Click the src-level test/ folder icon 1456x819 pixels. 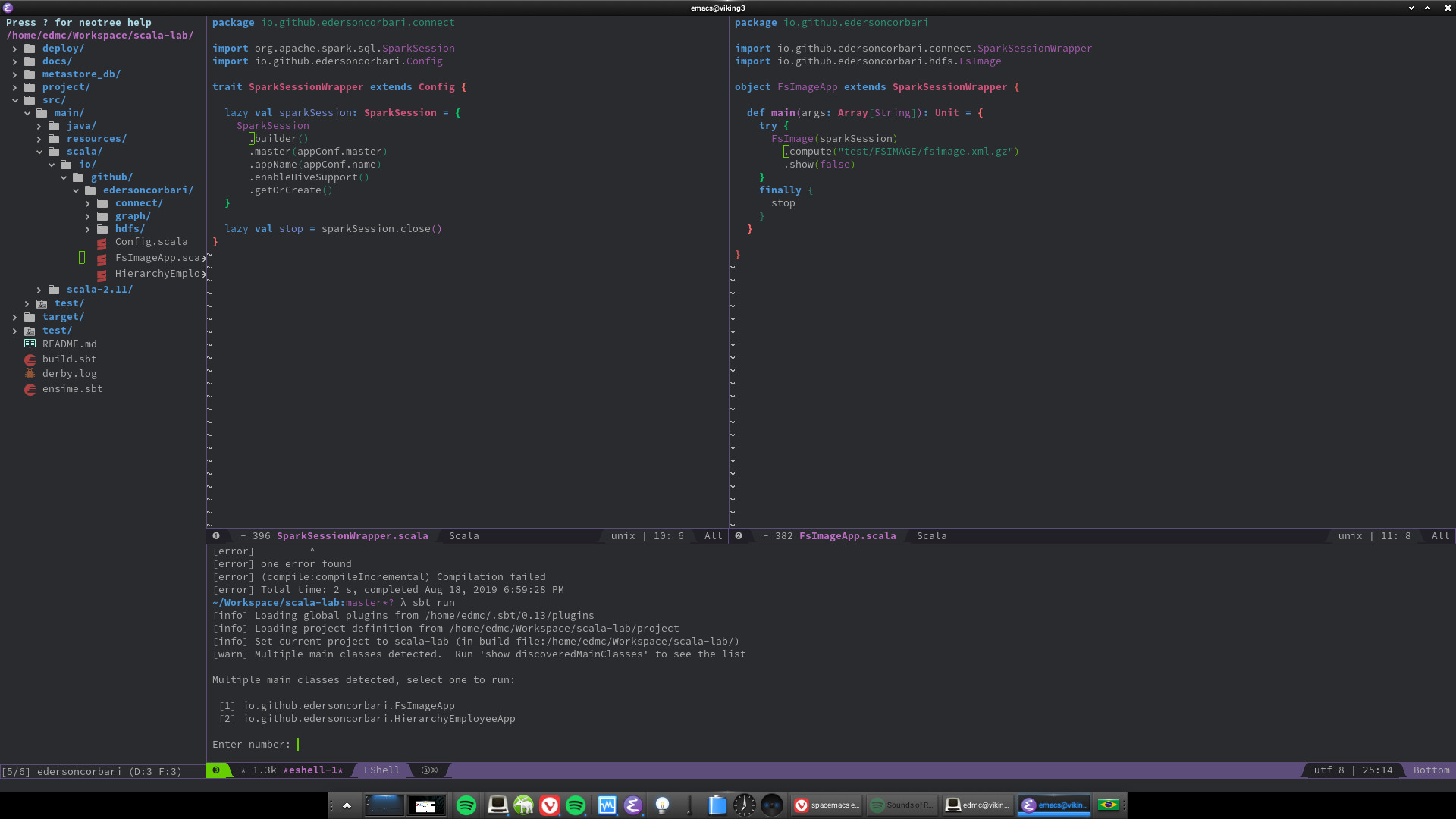tap(42, 303)
